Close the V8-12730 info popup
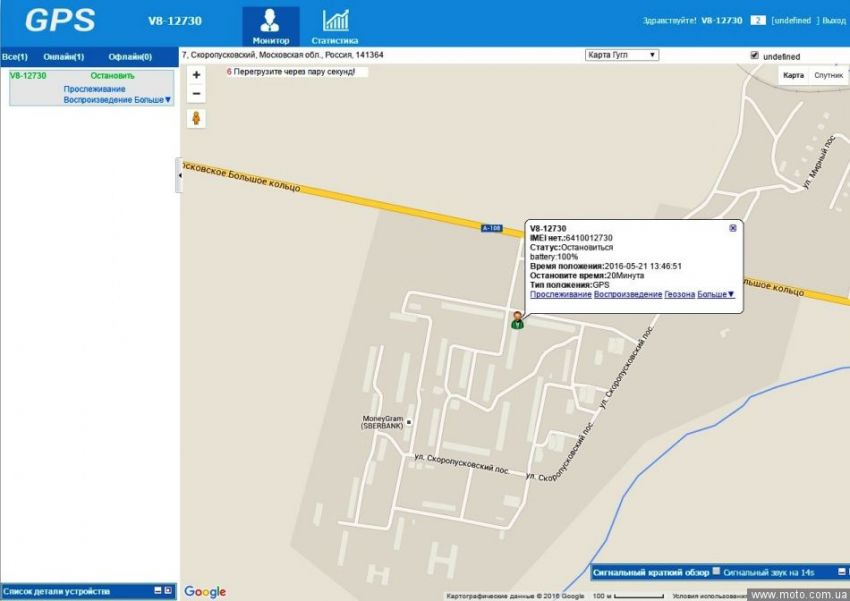 (733, 228)
